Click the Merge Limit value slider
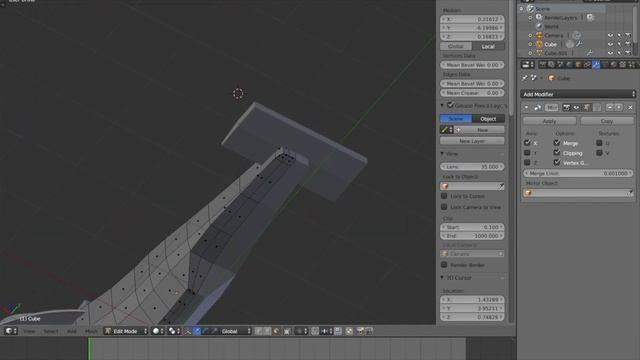Image resolution: width=640 pixels, height=360 pixels. 578,173
